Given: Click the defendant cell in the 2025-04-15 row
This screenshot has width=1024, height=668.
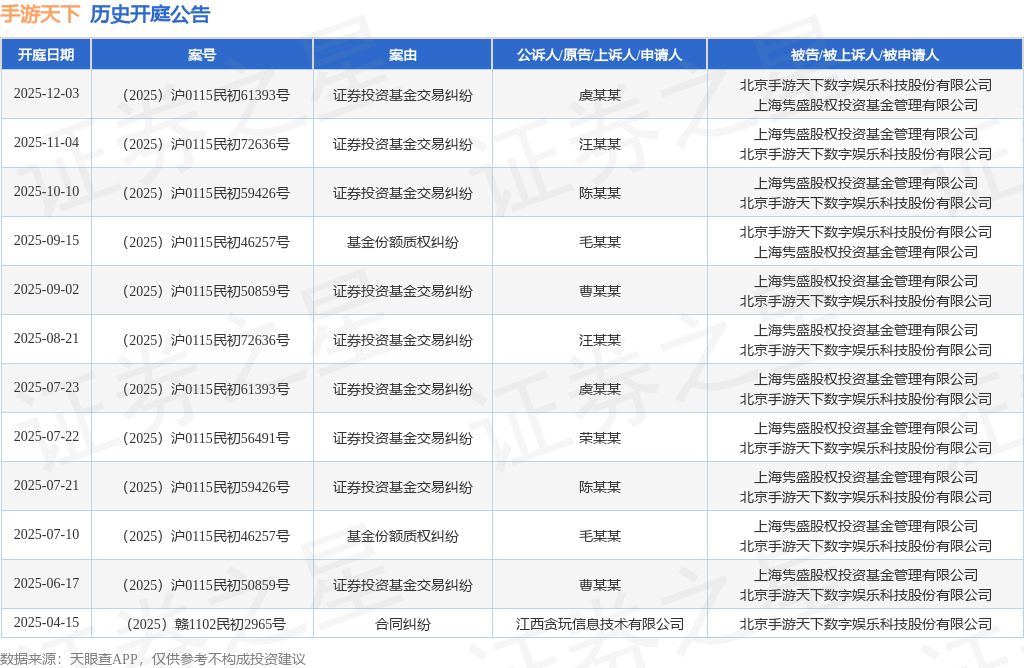Looking at the screenshot, I should coord(865,624).
